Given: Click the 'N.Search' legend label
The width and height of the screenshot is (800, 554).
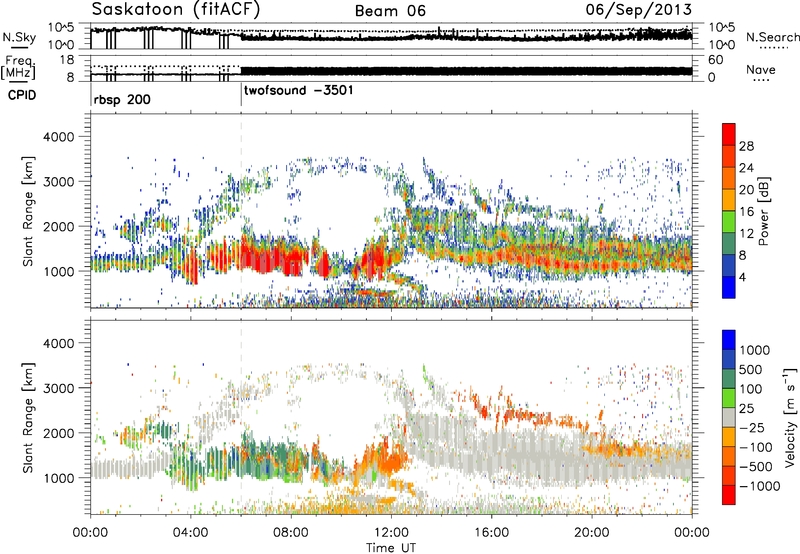Looking at the screenshot, I should [x=772, y=37].
